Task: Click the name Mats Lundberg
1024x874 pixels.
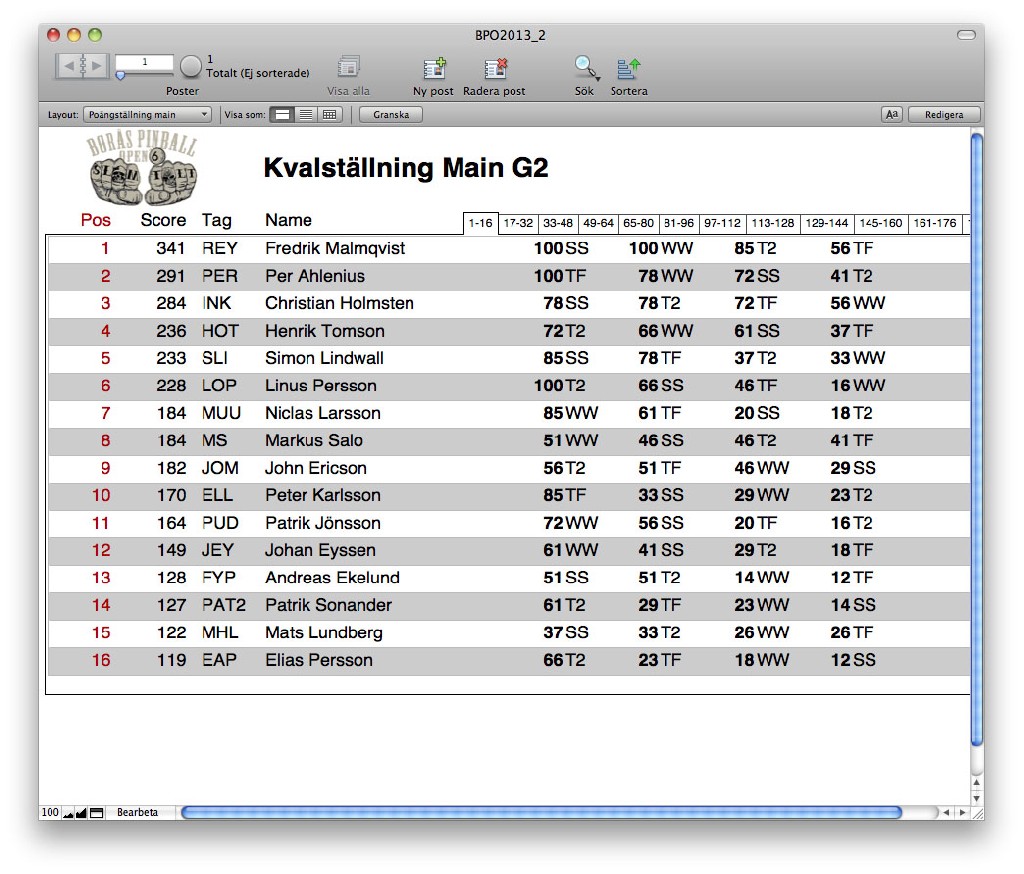Action: [324, 633]
